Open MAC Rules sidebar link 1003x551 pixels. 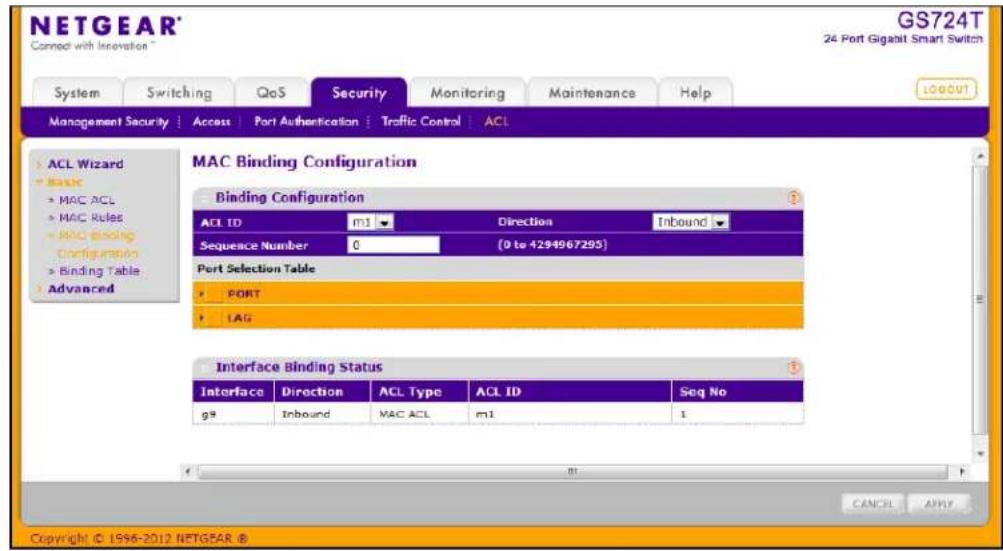(90, 218)
